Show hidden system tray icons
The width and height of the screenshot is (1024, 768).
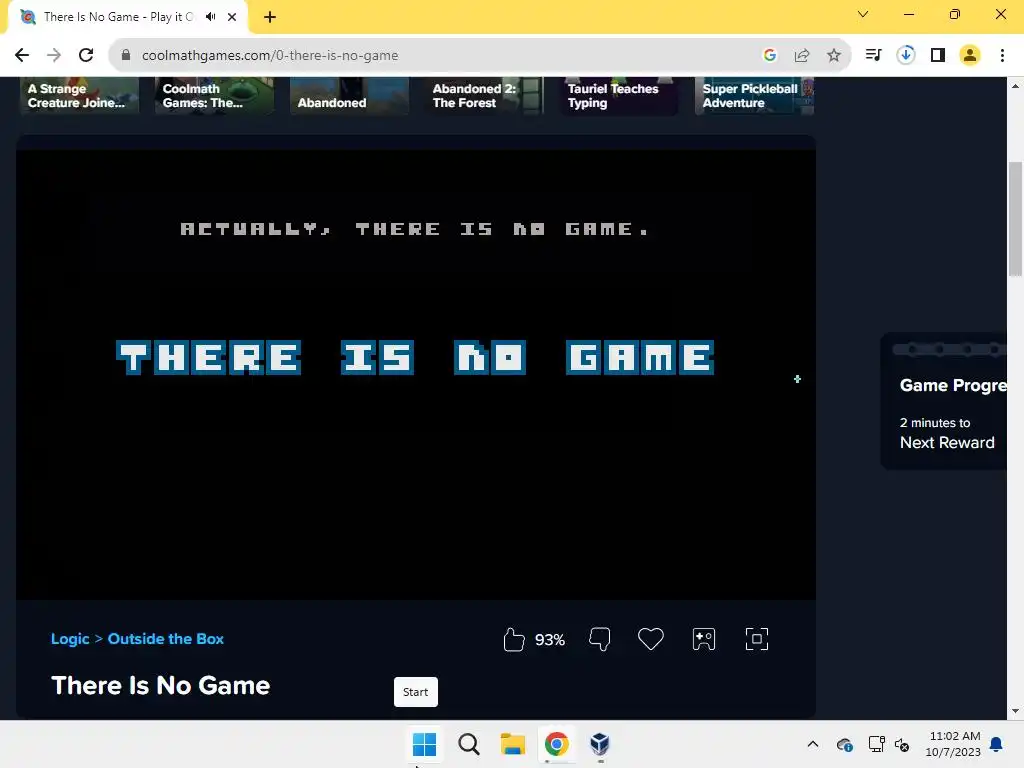pyautogui.click(x=812, y=744)
